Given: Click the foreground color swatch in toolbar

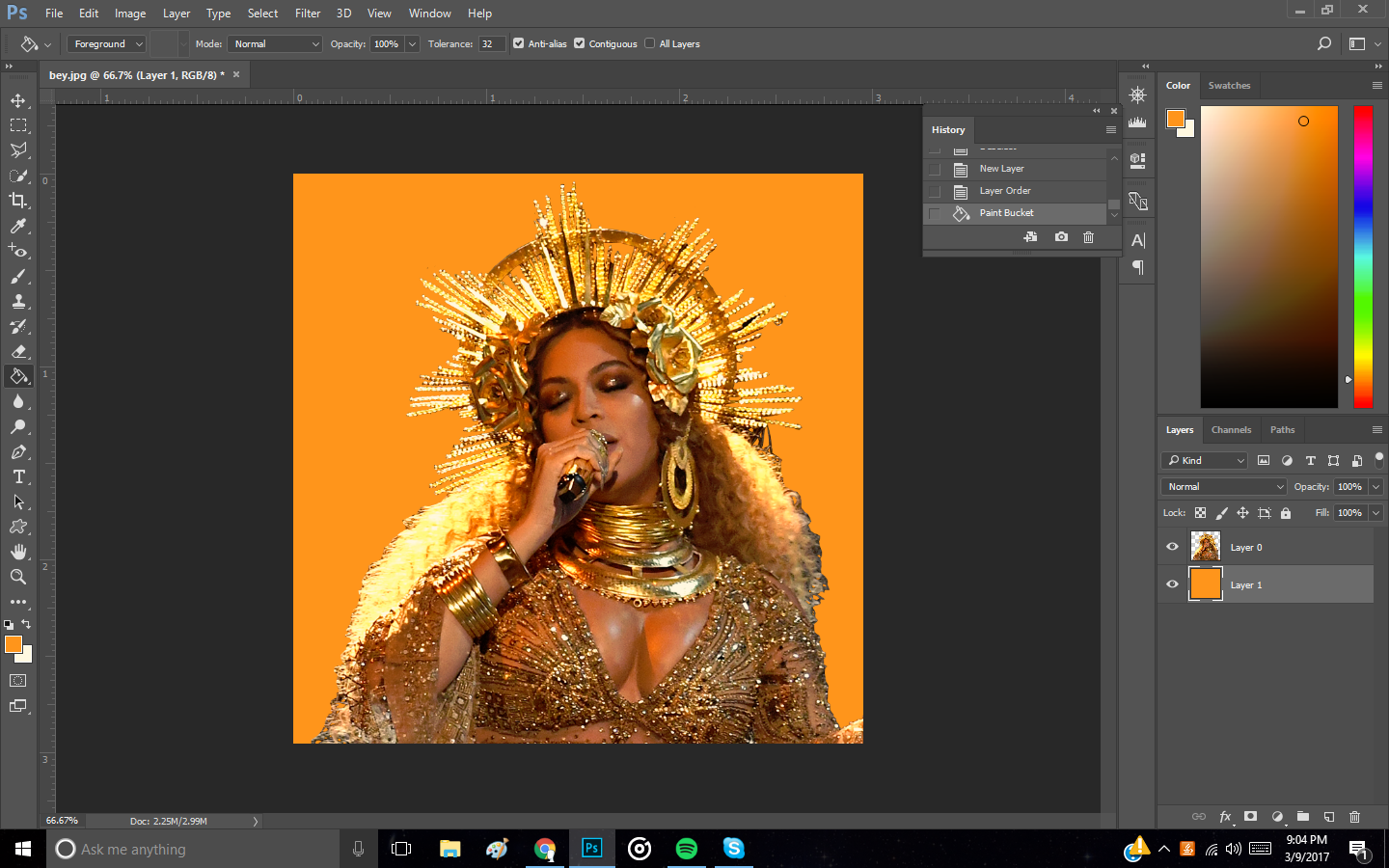Looking at the screenshot, I should 13,644.
